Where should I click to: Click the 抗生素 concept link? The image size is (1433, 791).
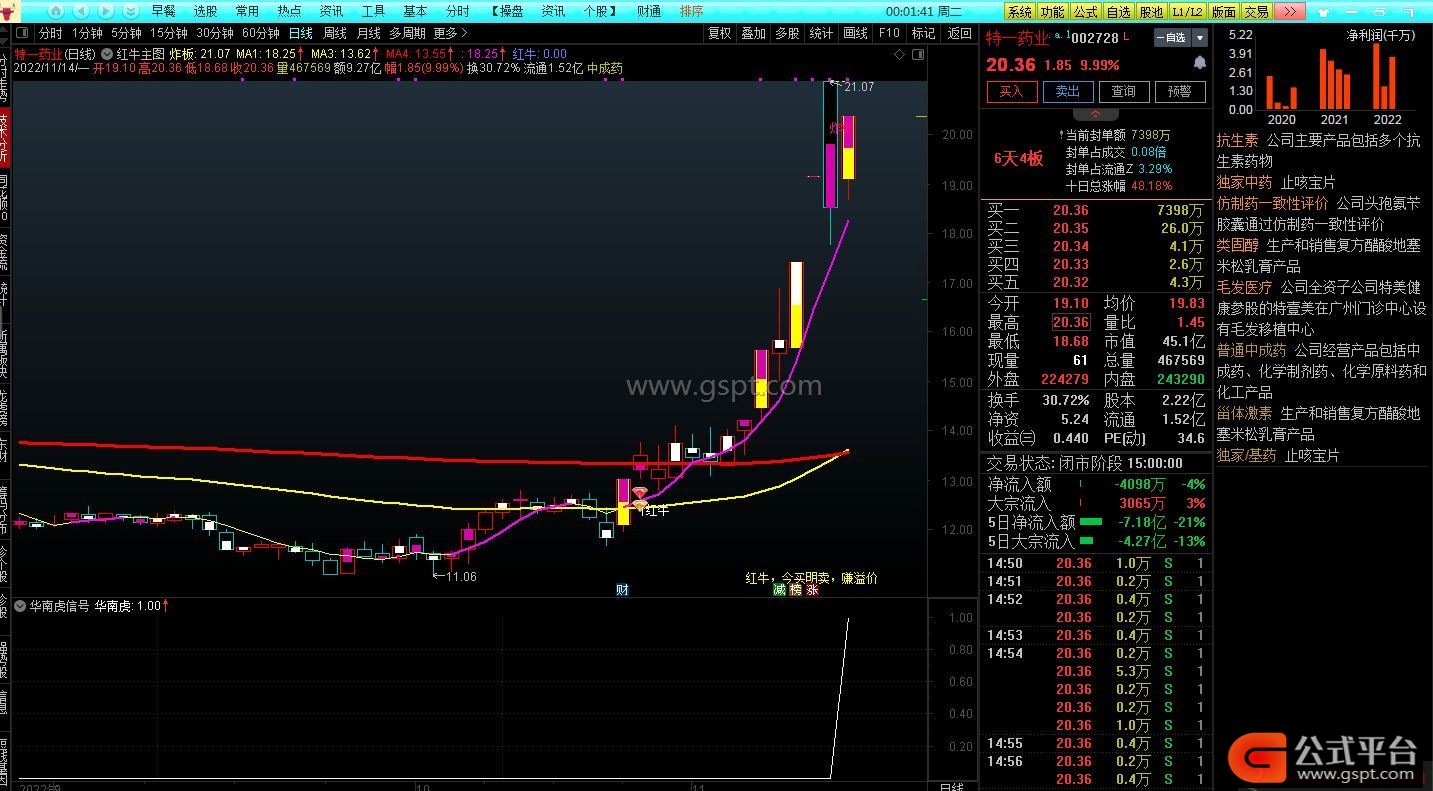click(x=1237, y=141)
